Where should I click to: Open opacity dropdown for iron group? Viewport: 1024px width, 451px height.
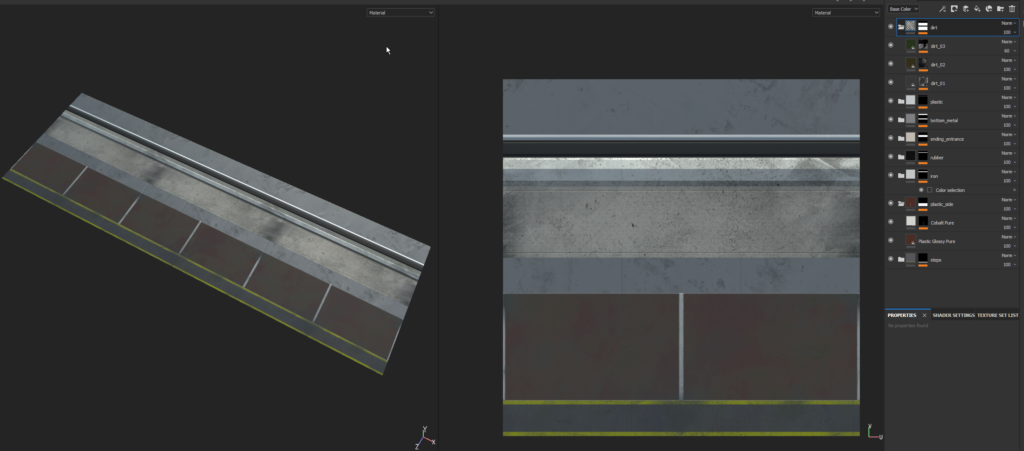(1009, 180)
